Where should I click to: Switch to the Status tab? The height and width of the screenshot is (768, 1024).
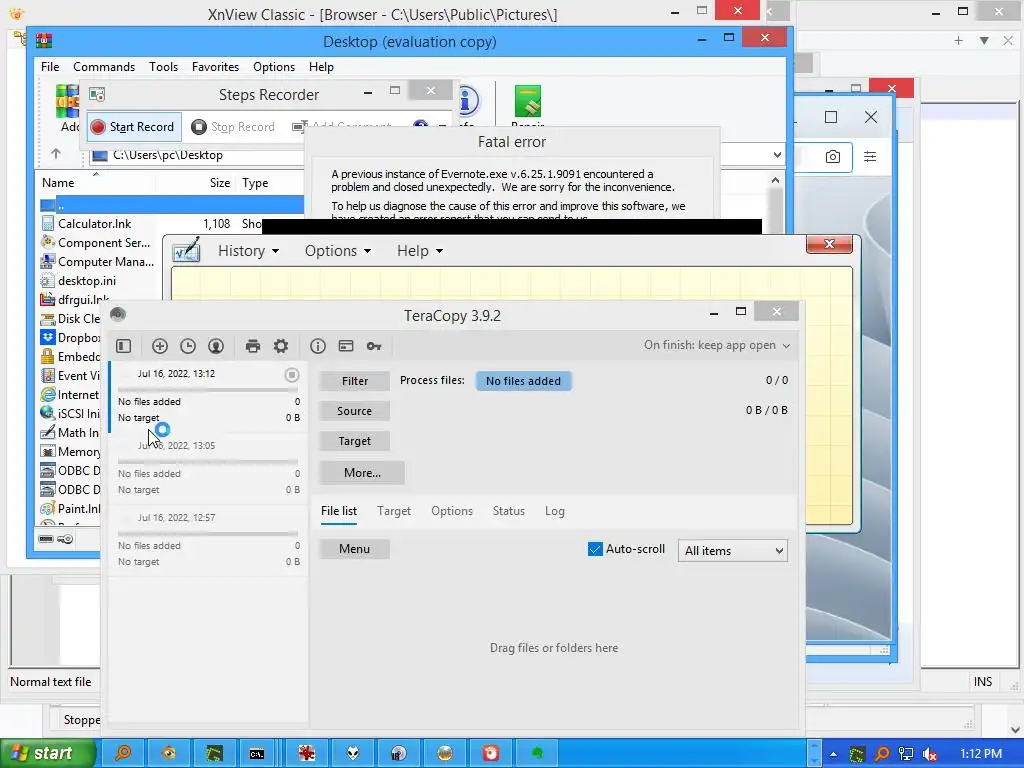tap(509, 511)
